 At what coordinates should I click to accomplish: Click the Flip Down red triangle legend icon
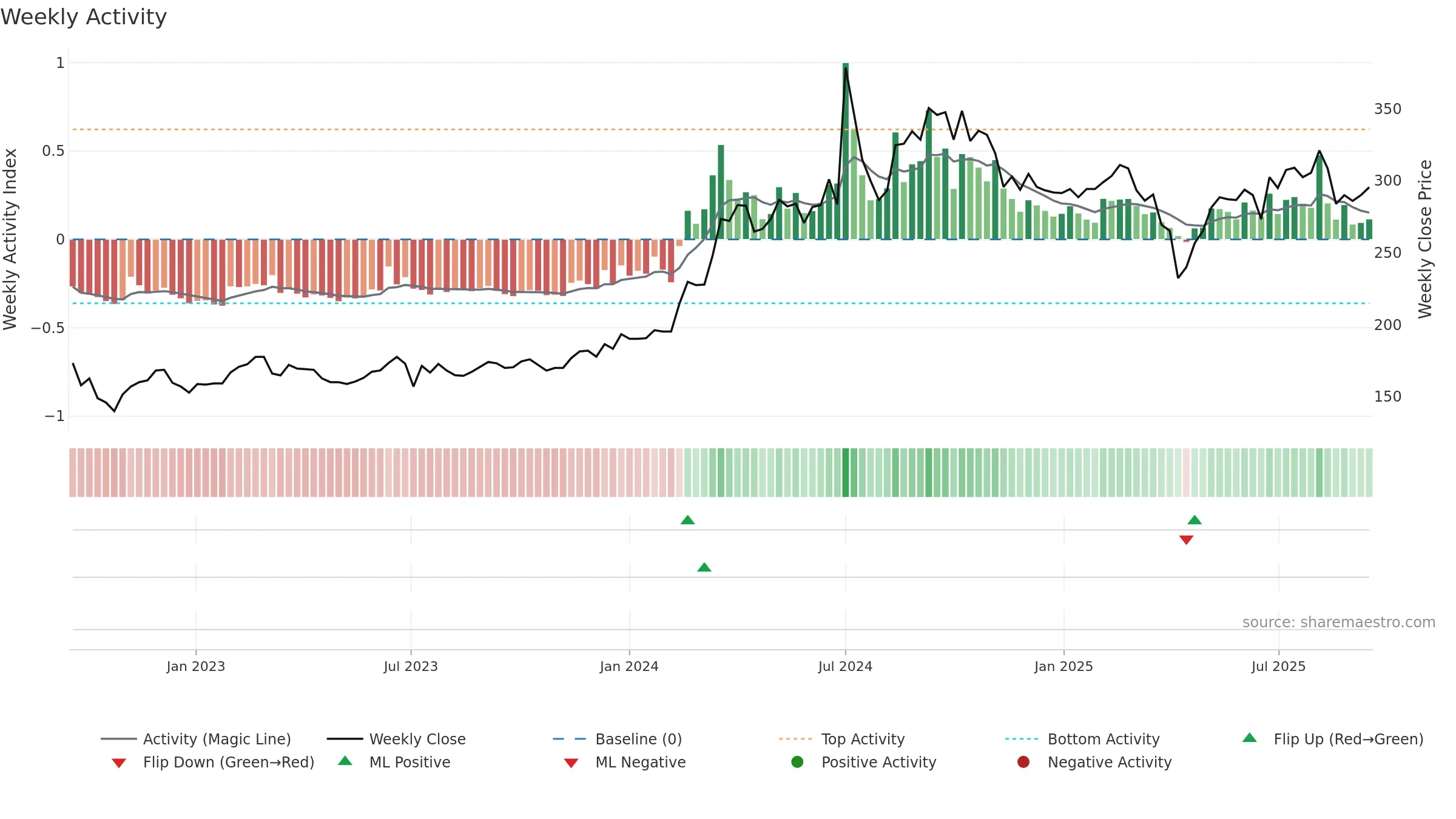[119, 763]
